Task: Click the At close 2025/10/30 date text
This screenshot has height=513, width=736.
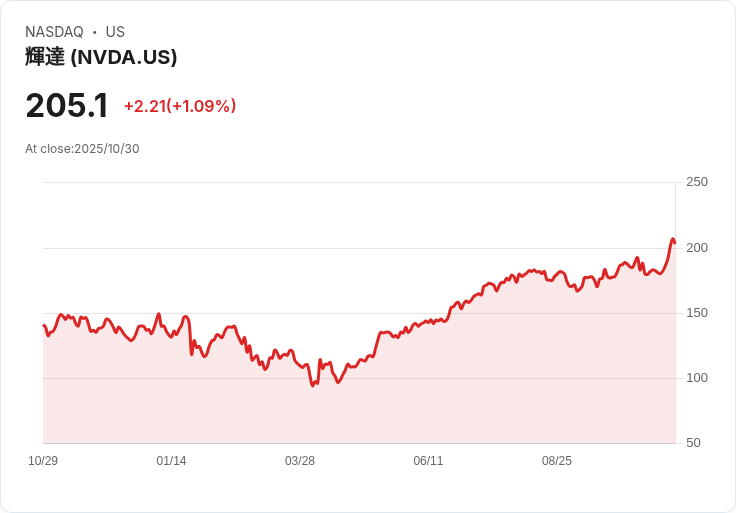Action: click(x=82, y=149)
